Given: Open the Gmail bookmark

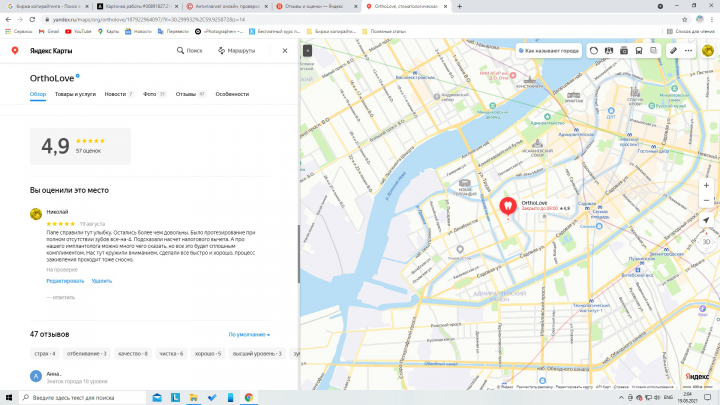Looking at the screenshot, I should pos(49,31).
